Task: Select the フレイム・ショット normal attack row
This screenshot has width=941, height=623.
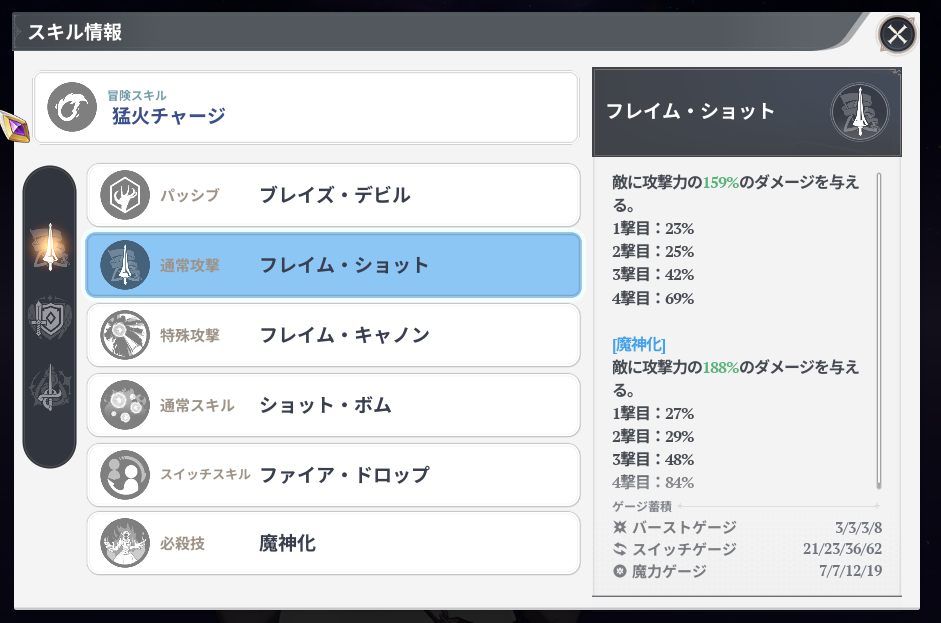Action: [x=333, y=265]
